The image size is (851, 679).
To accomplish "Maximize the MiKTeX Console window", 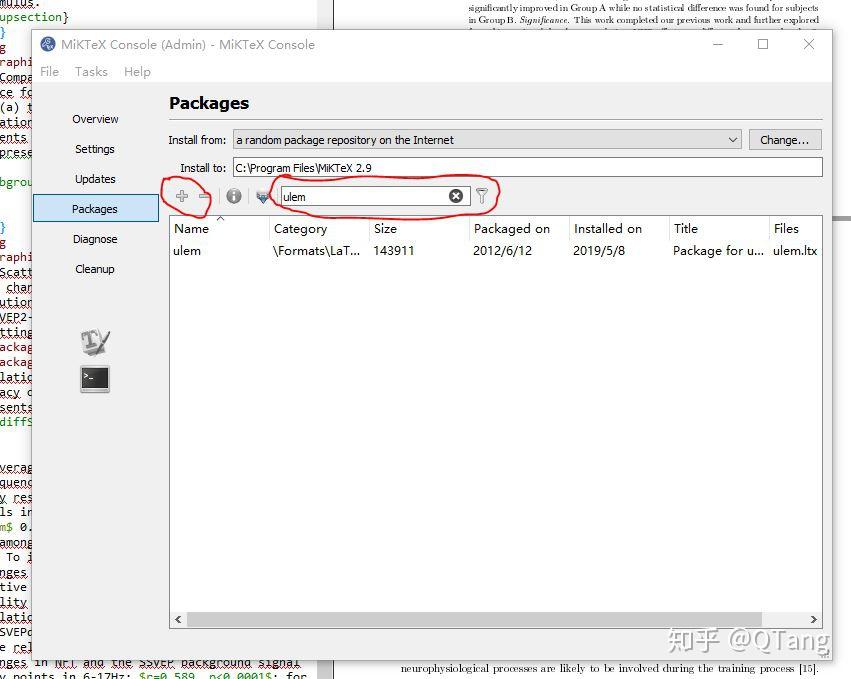I will (x=763, y=44).
